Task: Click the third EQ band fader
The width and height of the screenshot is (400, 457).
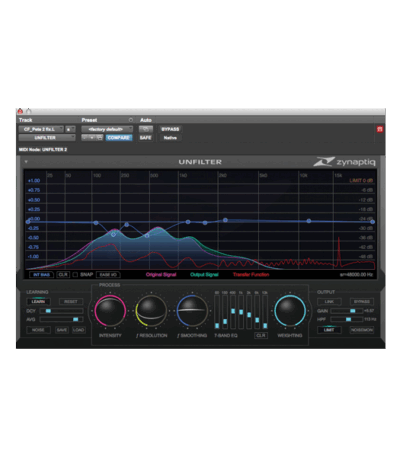Action: [x=233, y=311]
